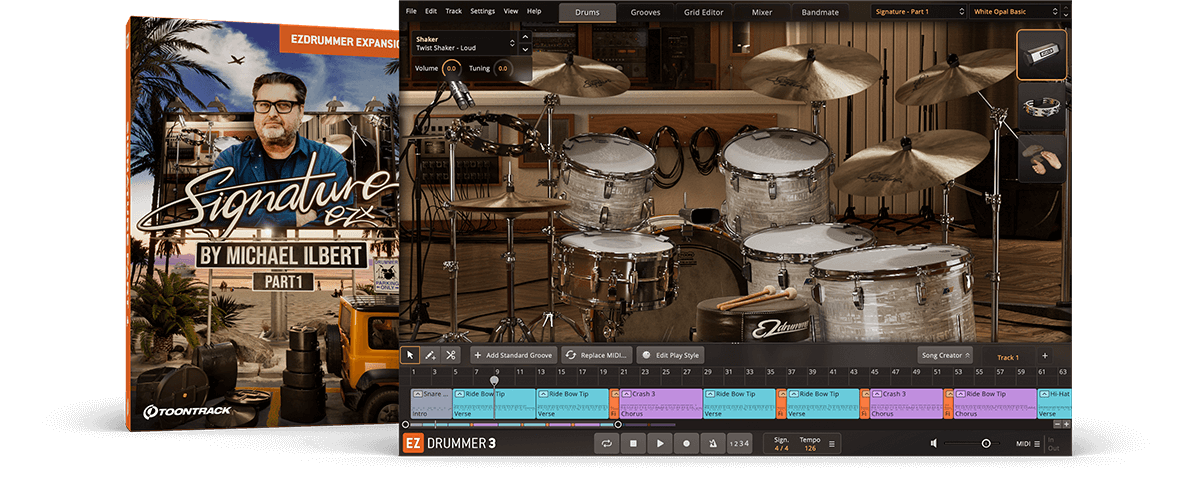Screen dimensions: 1200x488
Task: Click the Stop button in transport
Action: [x=633, y=443]
